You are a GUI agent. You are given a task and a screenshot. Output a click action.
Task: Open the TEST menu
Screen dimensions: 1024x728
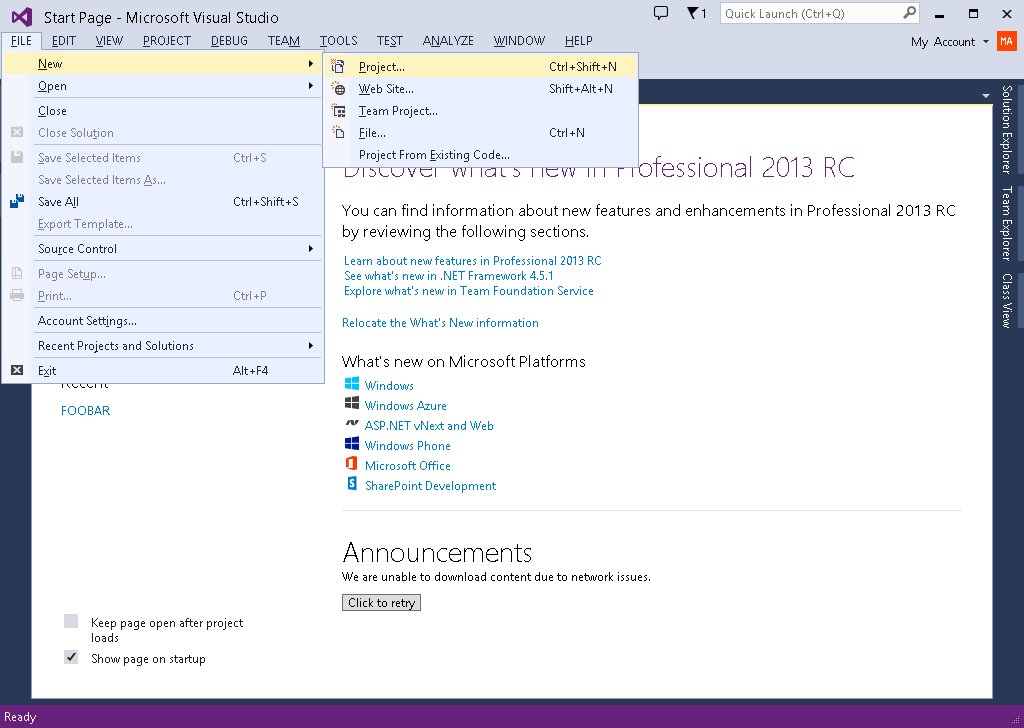tap(389, 40)
